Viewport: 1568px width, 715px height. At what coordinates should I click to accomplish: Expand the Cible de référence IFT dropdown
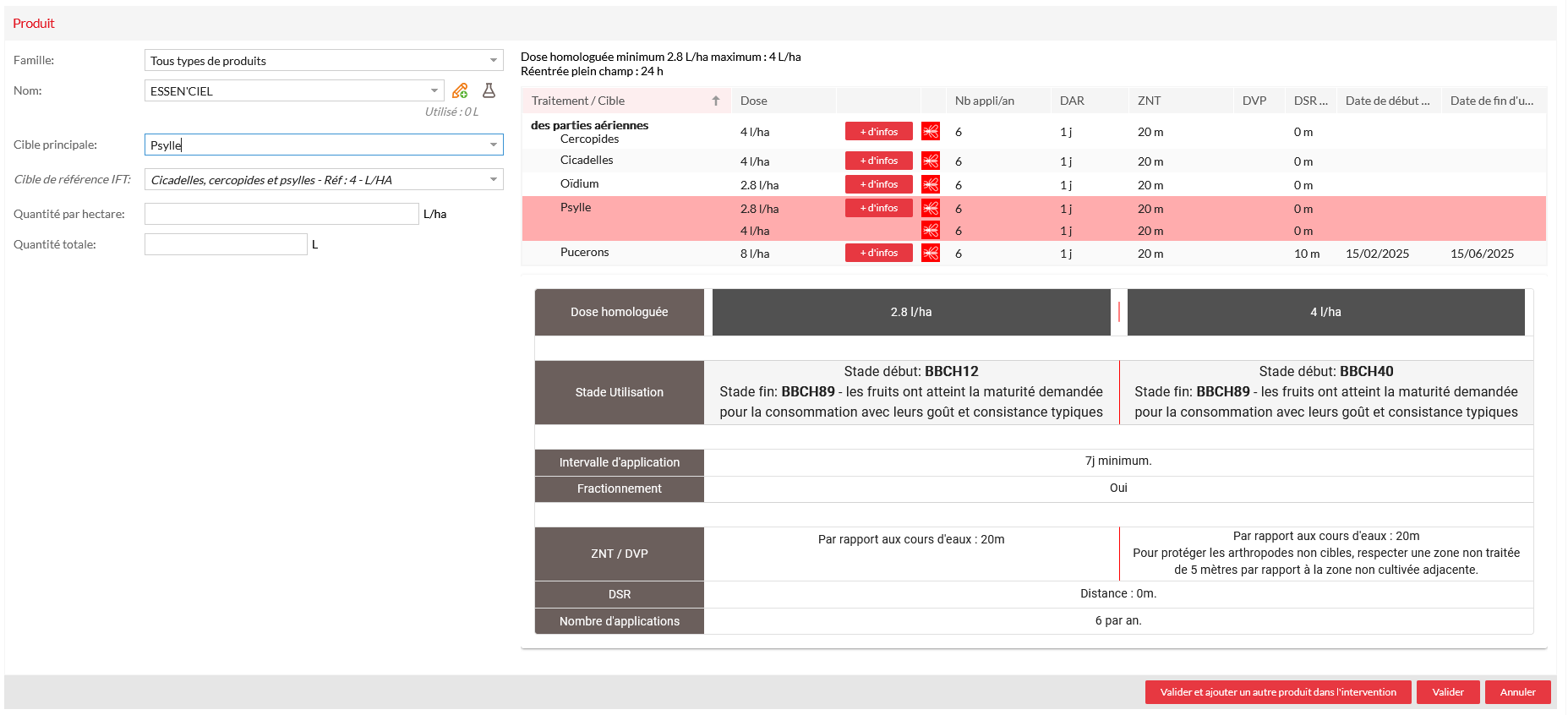click(x=494, y=179)
